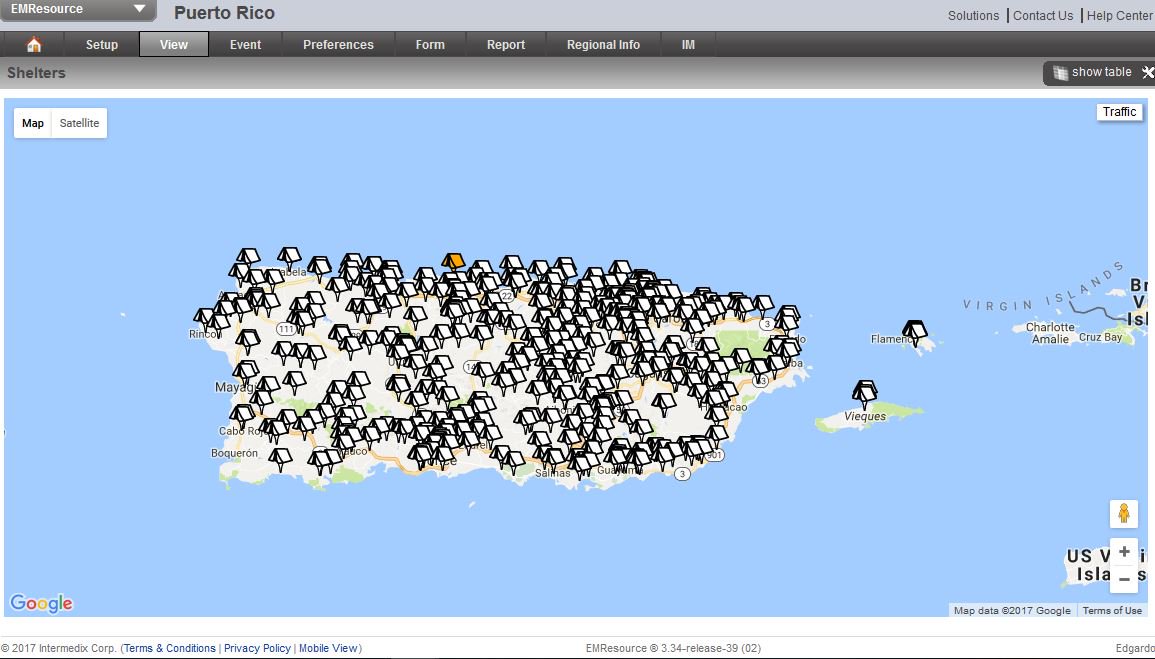Click the orange shelter marker
Image resolution: width=1155 pixels, height=659 pixels.
(x=453, y=261)
